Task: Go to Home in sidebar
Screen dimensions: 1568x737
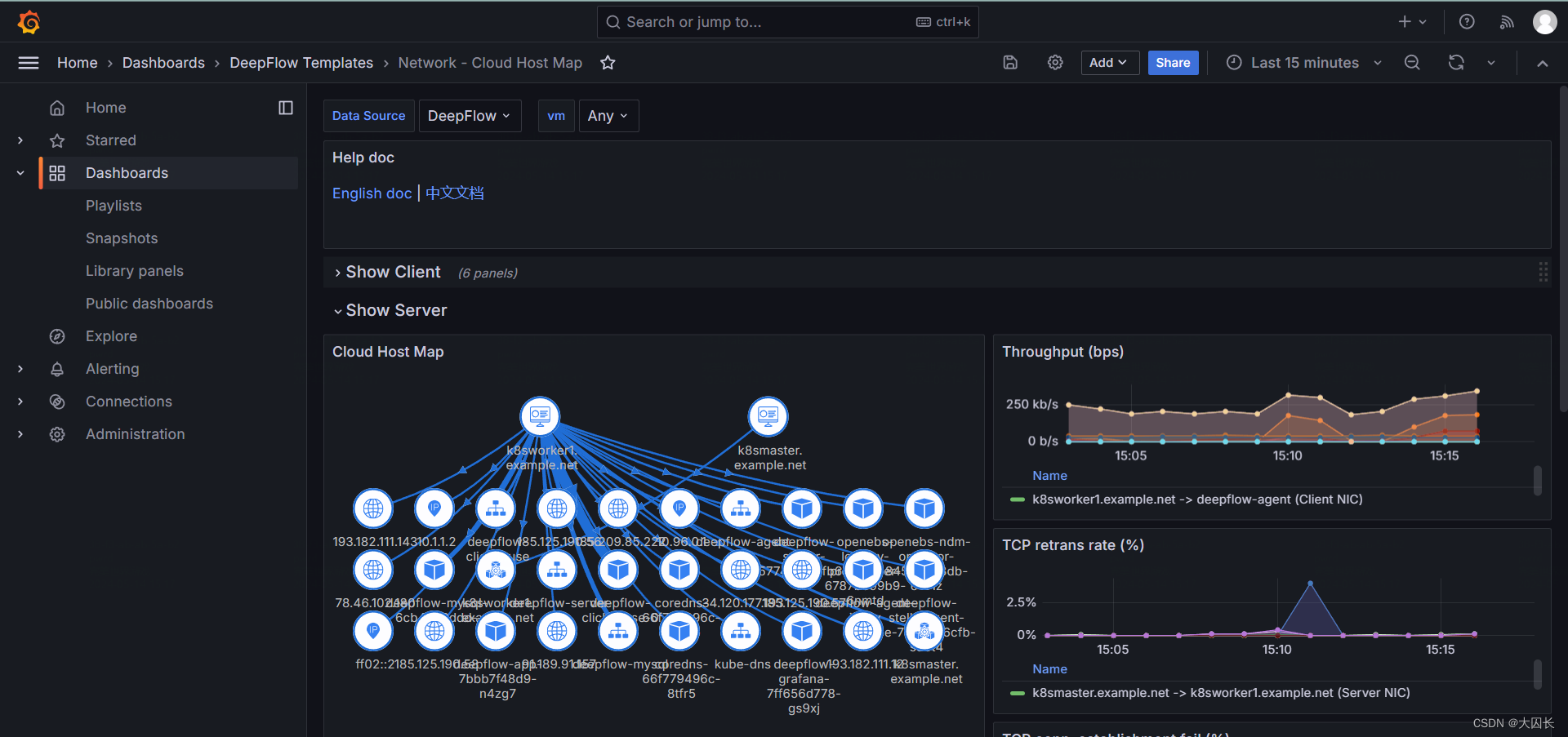Action: (106, 108)
